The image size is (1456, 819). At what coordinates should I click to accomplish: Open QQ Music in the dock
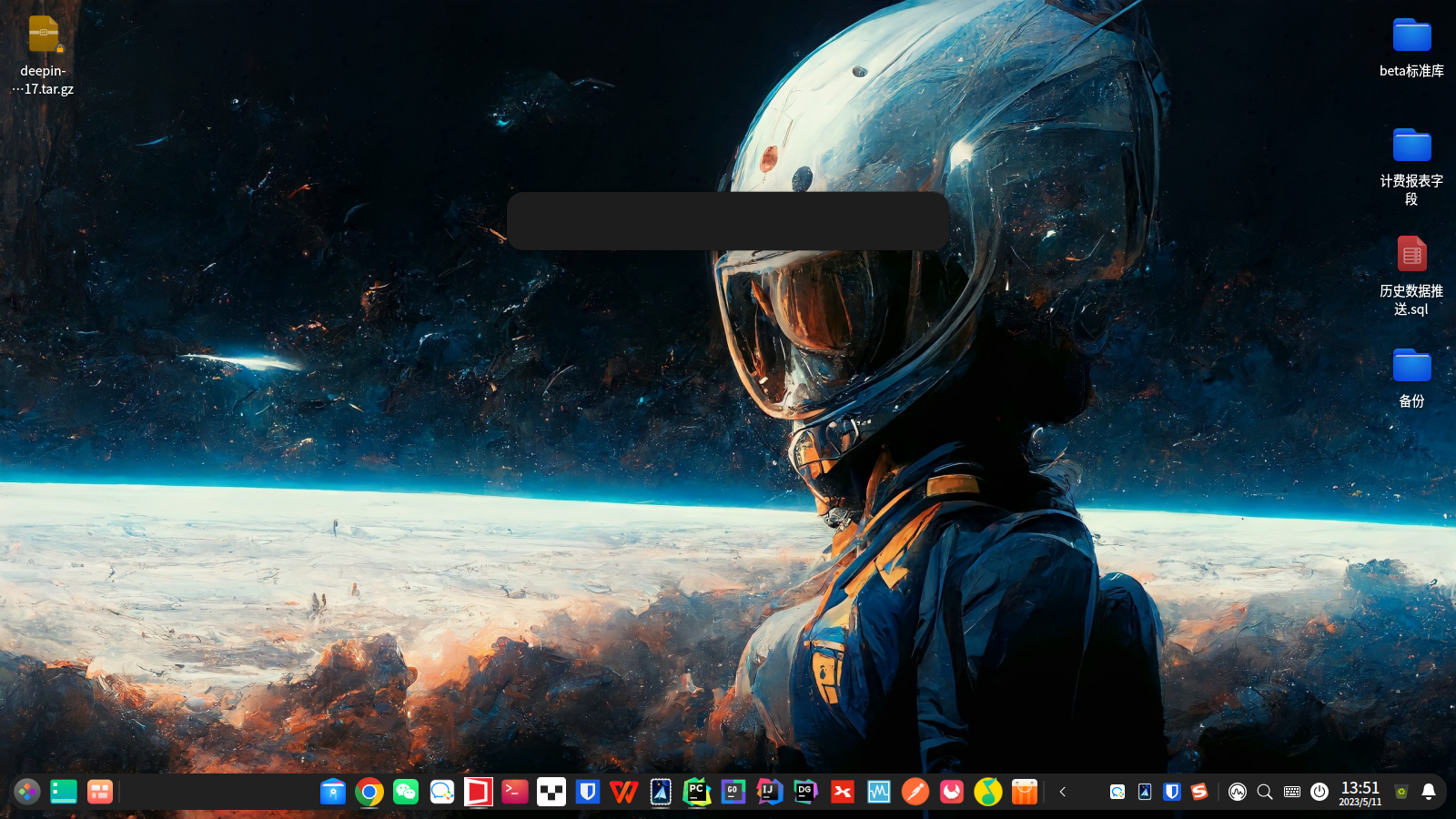[x=988, y=792]
